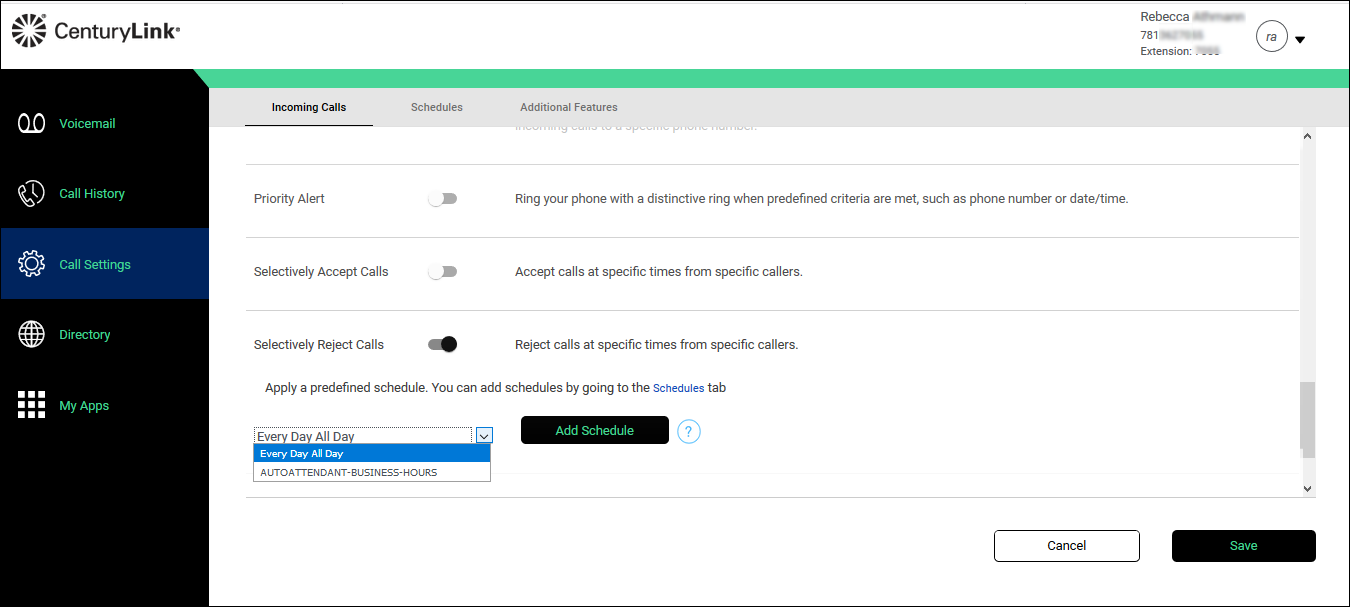
Task: Click the scrollbar down arrow
Action: (1307, 488)
